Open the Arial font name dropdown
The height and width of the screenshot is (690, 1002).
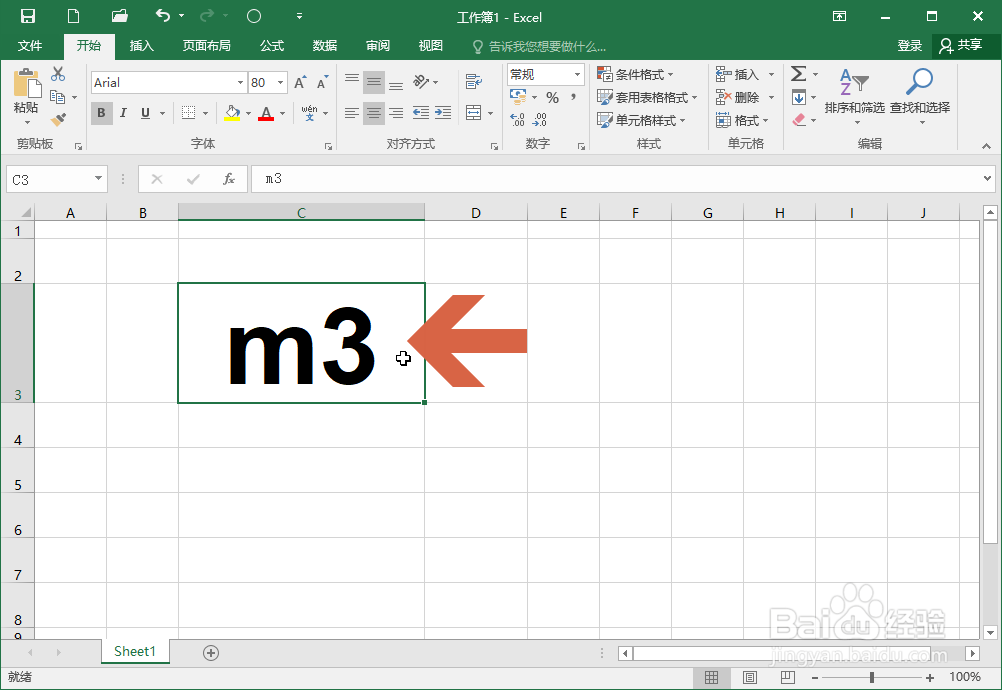point(240,82)
